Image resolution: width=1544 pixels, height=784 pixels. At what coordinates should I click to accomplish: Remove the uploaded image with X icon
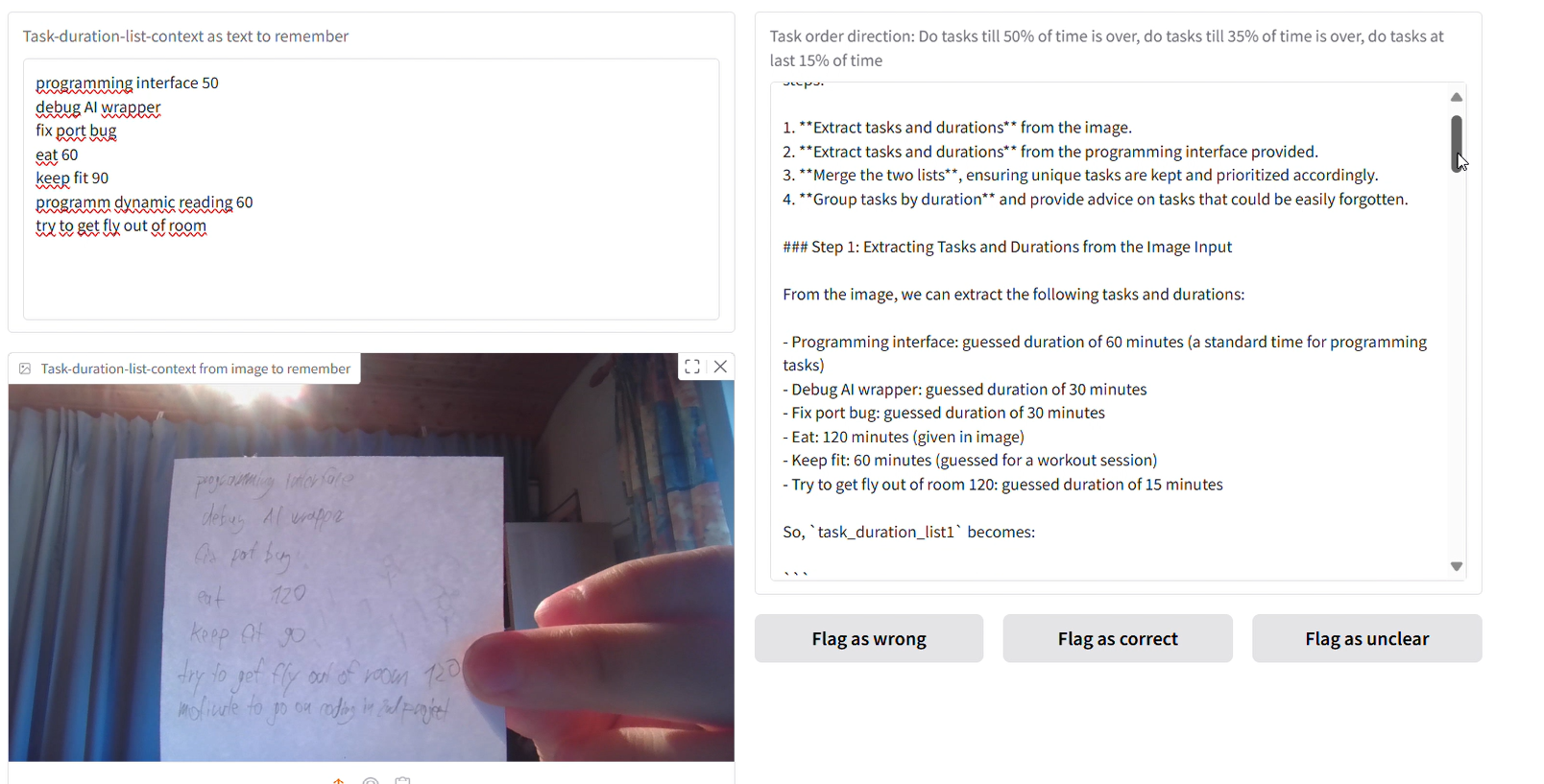click(x=720, y=367)
